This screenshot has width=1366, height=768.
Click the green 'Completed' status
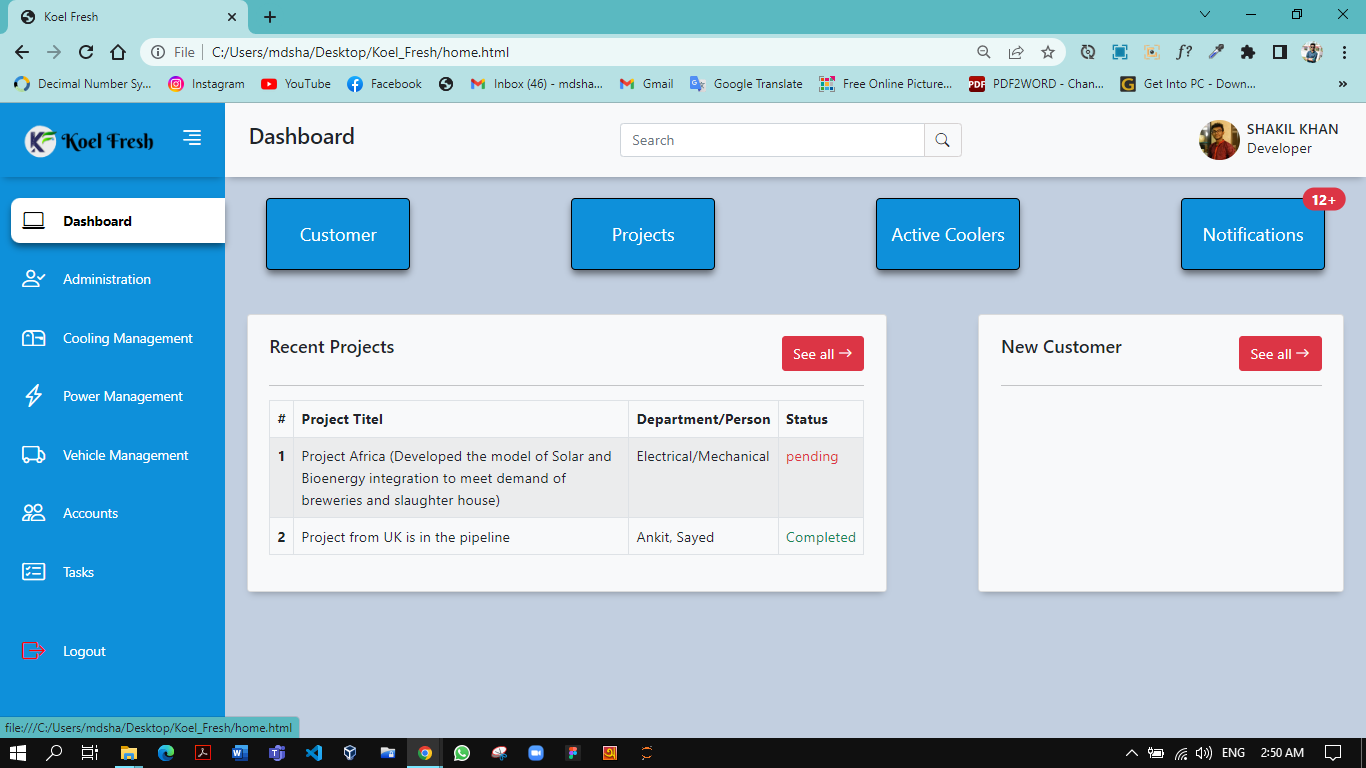821,537
